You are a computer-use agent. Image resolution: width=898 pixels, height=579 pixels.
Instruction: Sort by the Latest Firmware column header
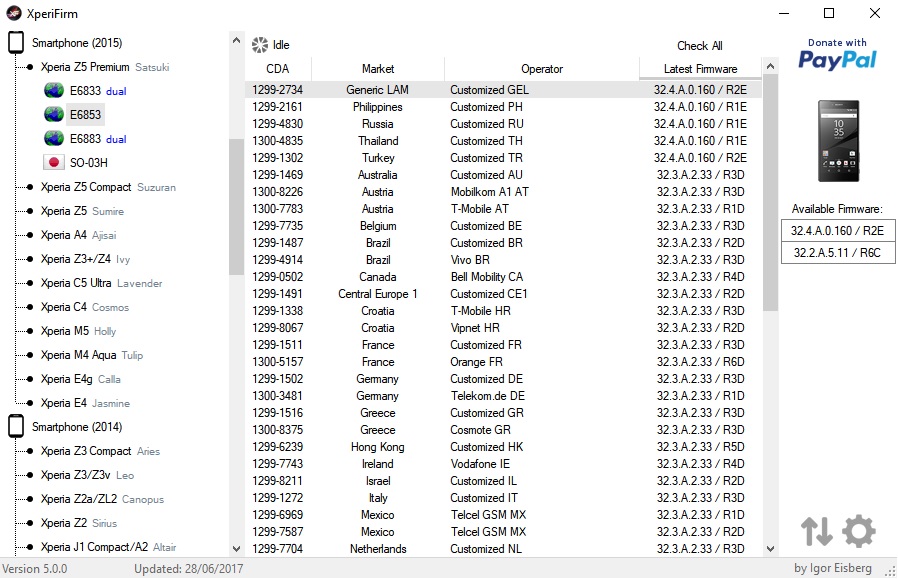(700, 69)
